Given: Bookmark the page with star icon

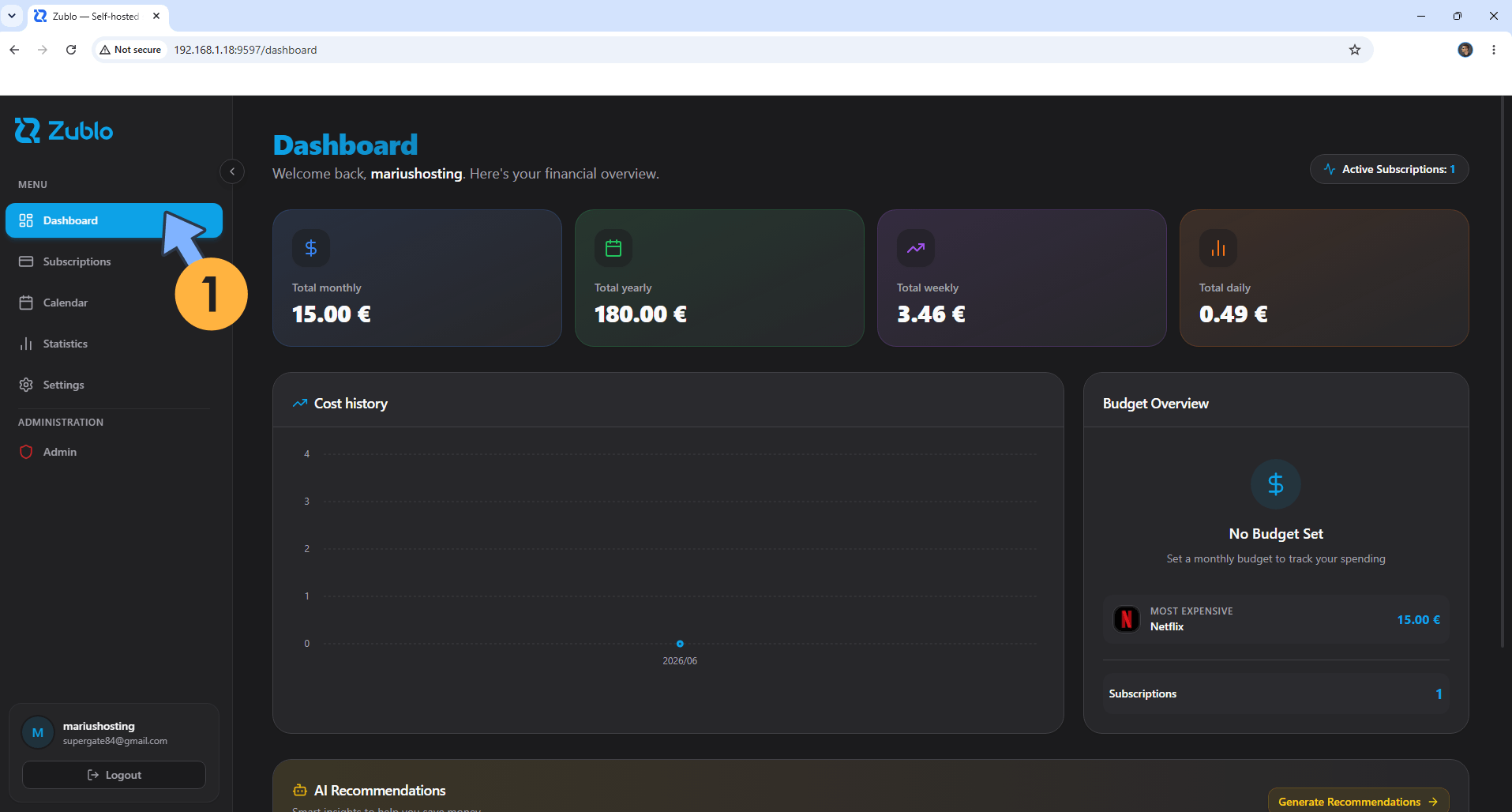Looking at the screenshot, I should pos(1355,50).
